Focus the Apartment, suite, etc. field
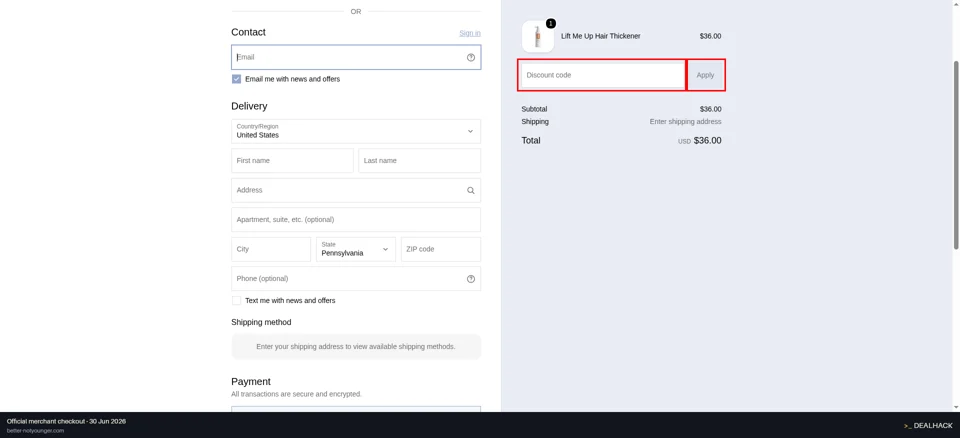 coord(356,219)
